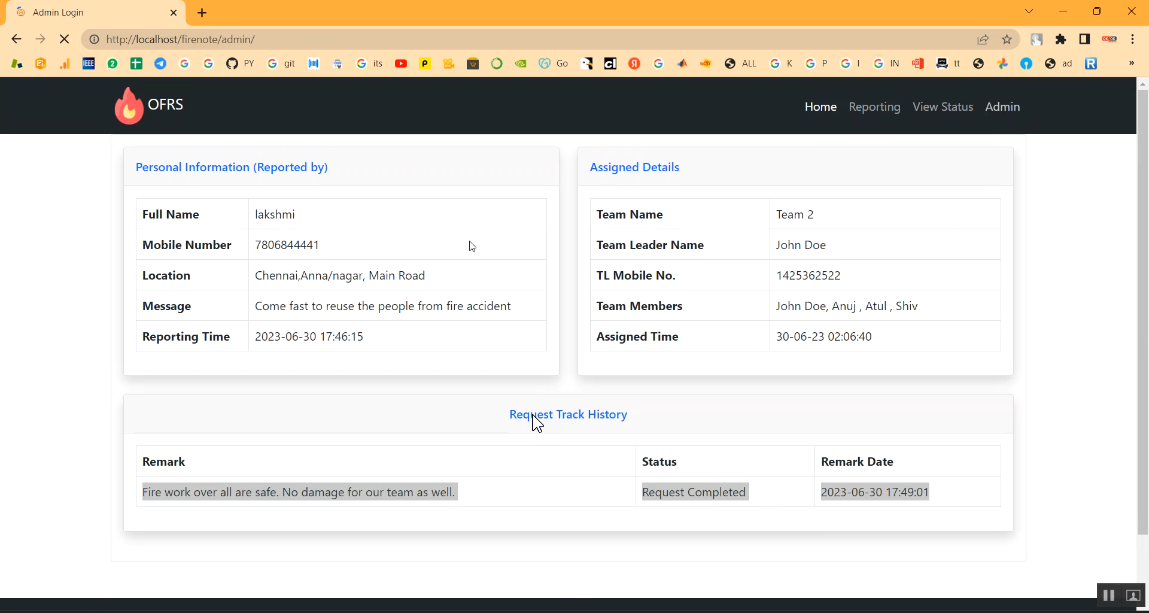Open a new browser tab

coord(202,13)
